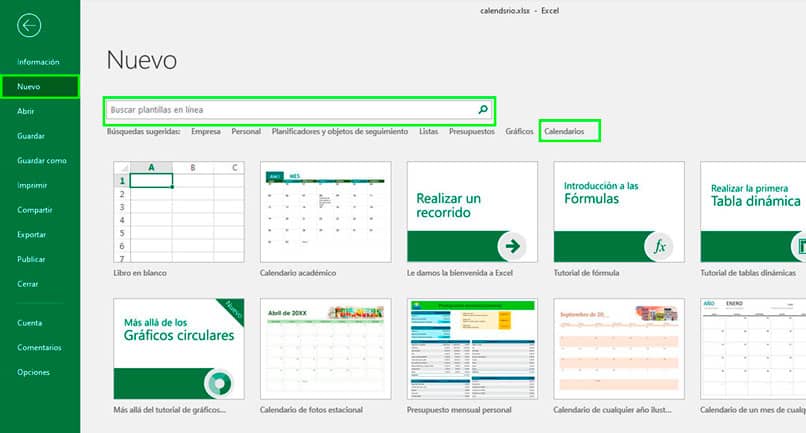
Task: Click Planificadores y objetos de seguimiento link
Action: coord(340,132)
